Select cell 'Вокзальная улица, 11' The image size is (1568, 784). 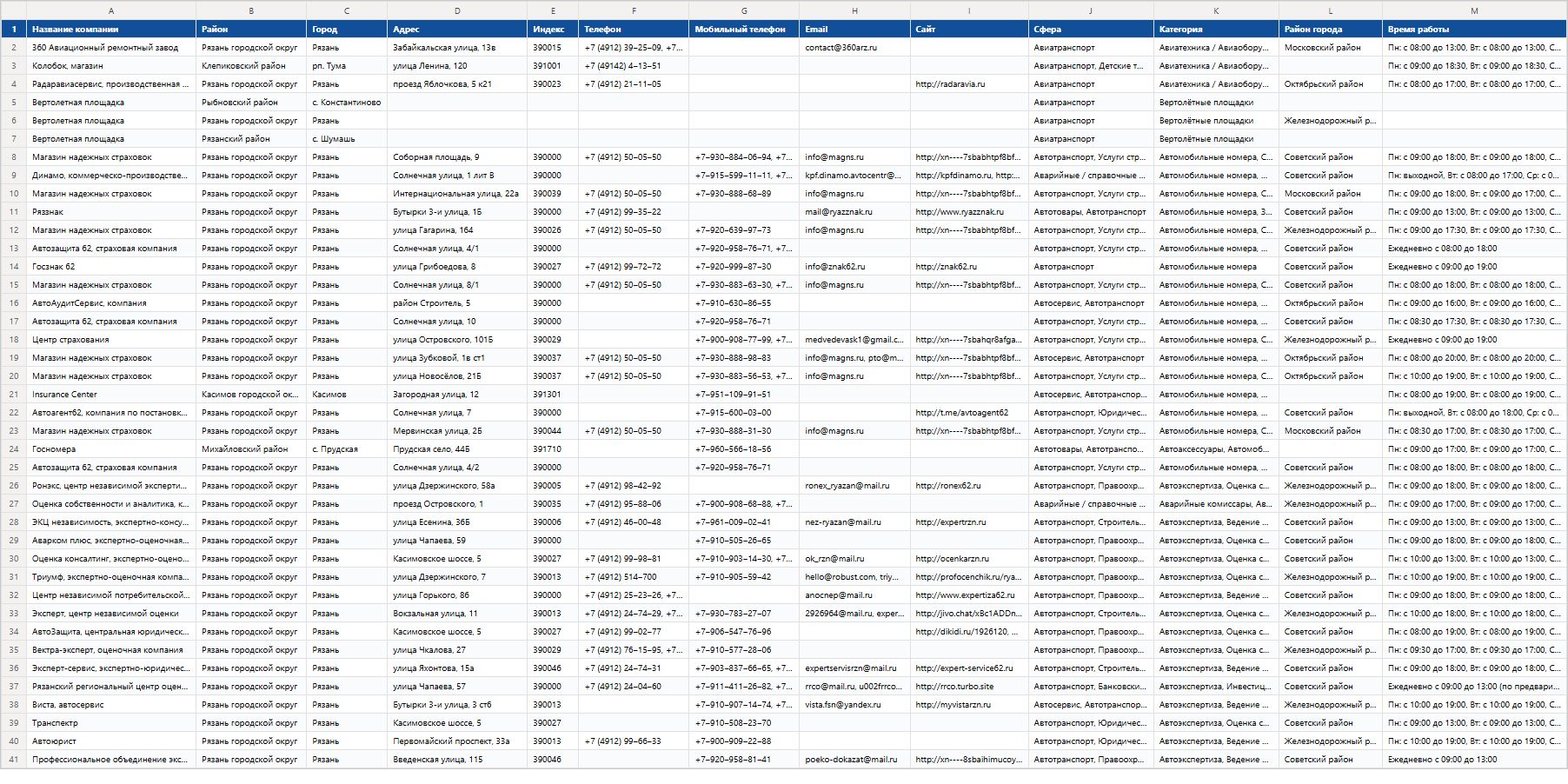457,614
